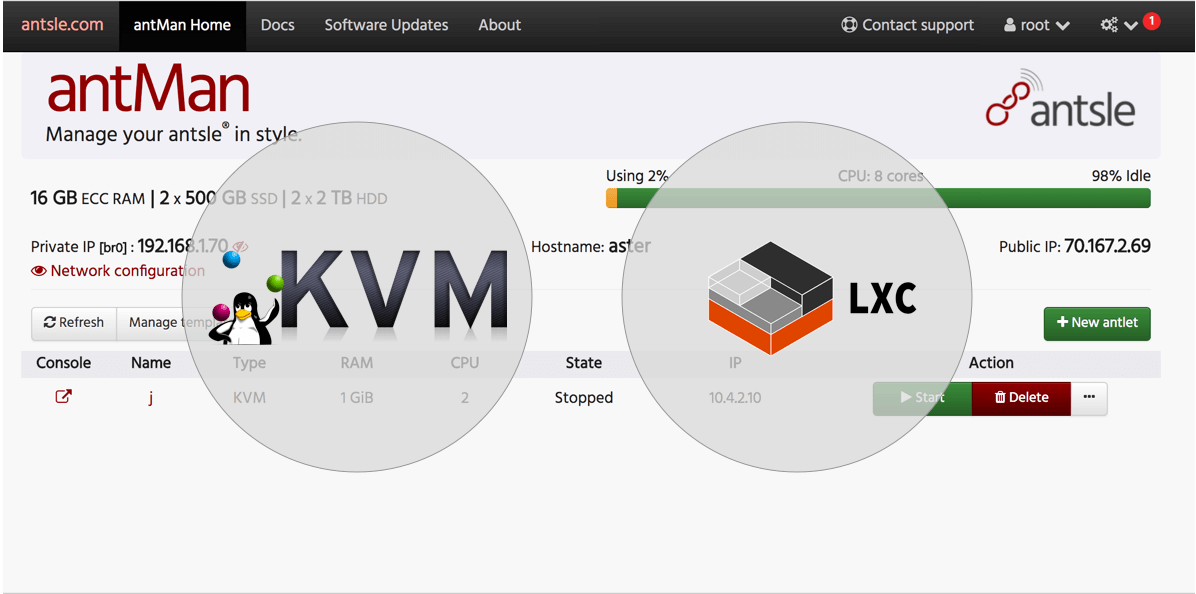Click the Name column header

coord(151,363)
